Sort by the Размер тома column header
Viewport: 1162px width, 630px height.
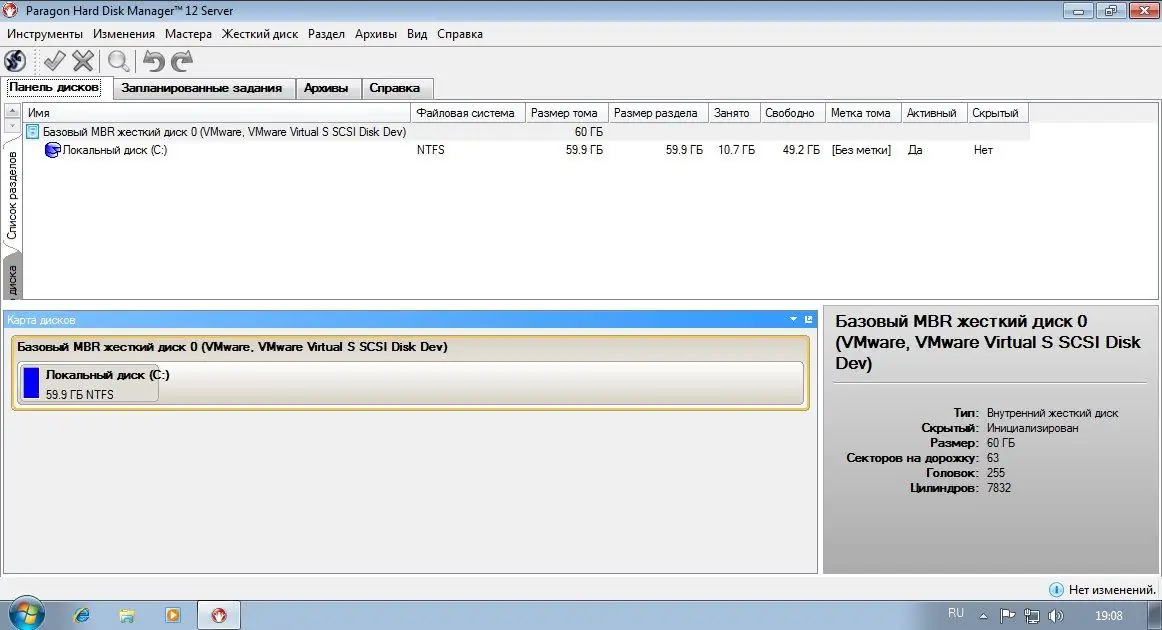(567, 113)
